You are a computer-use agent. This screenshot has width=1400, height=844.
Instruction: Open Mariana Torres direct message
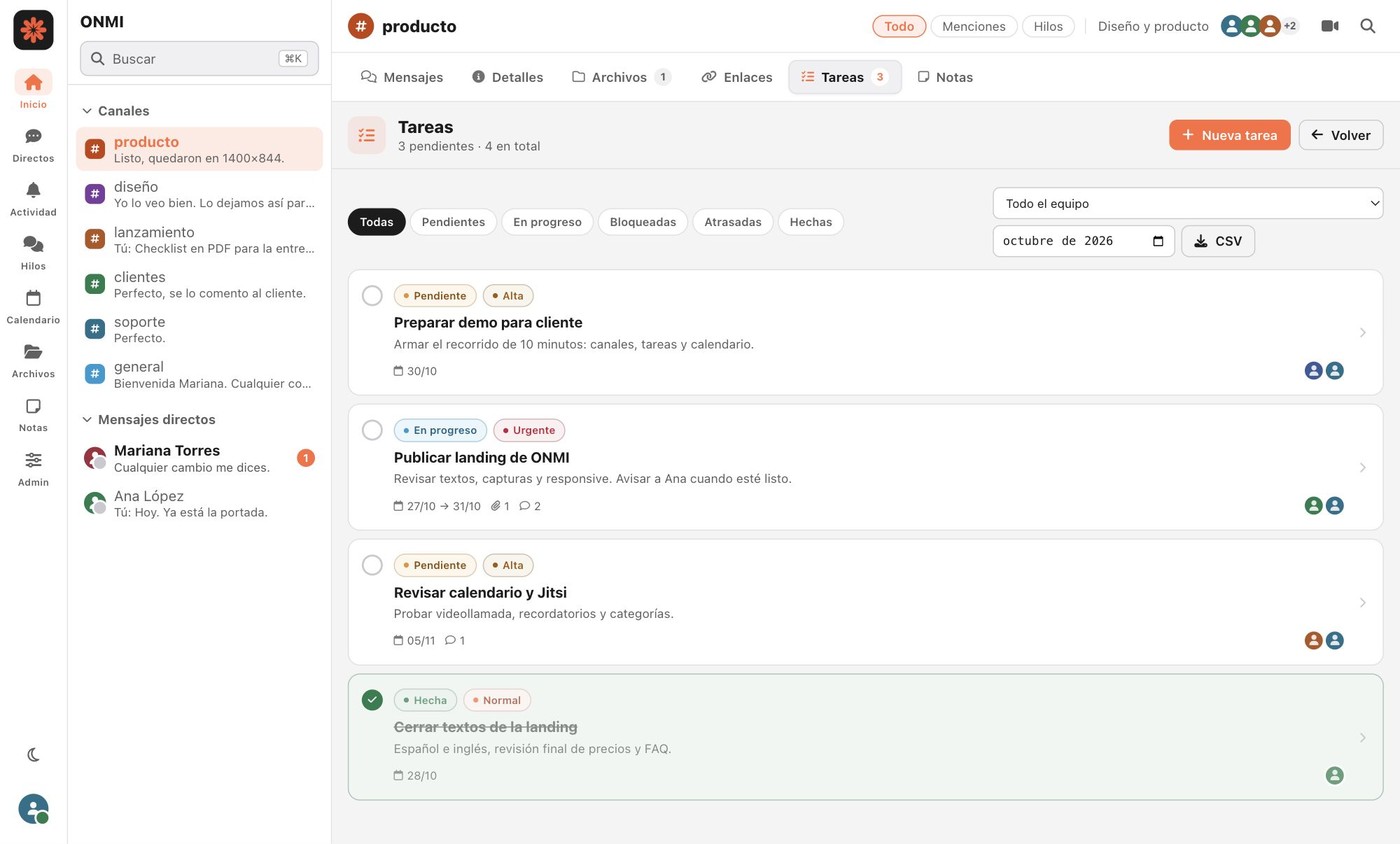coord(199,458)
